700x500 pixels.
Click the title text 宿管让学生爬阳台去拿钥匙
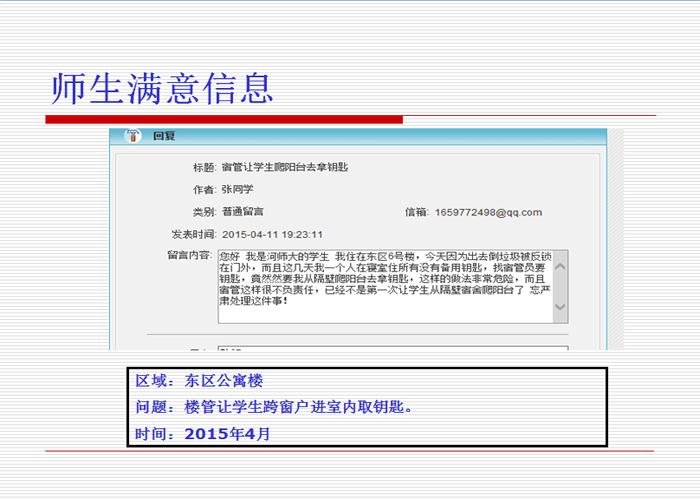coord(285,167)
